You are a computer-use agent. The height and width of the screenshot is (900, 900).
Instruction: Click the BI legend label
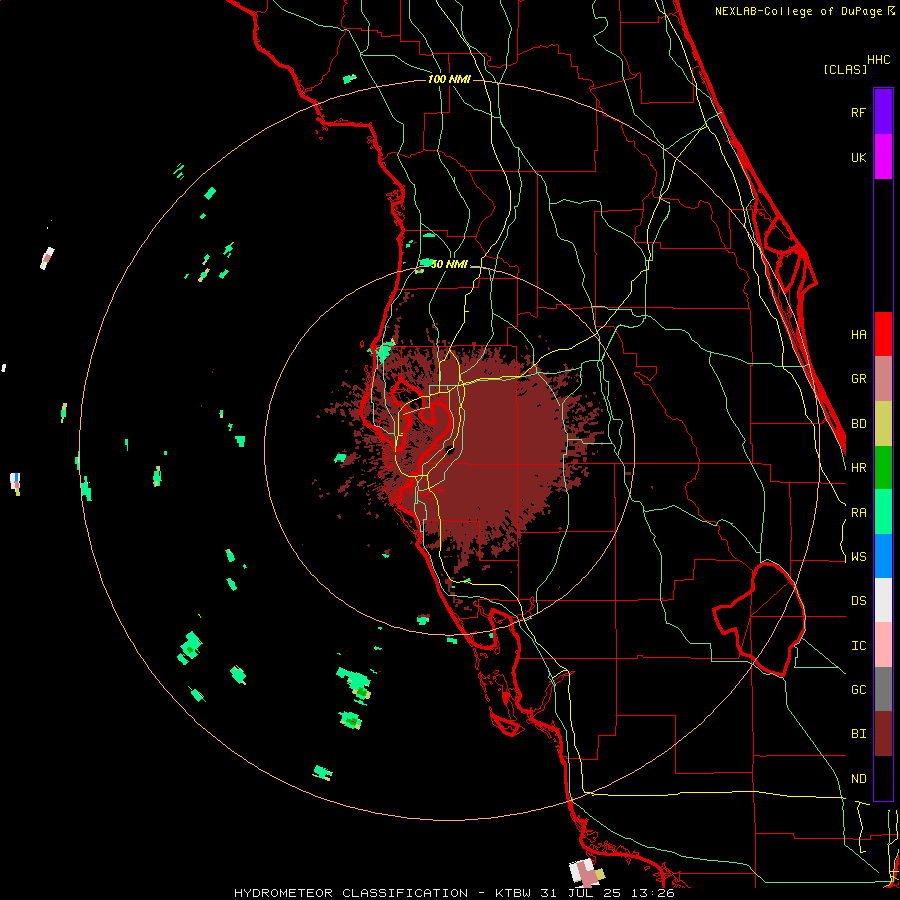tap(858, 734)
